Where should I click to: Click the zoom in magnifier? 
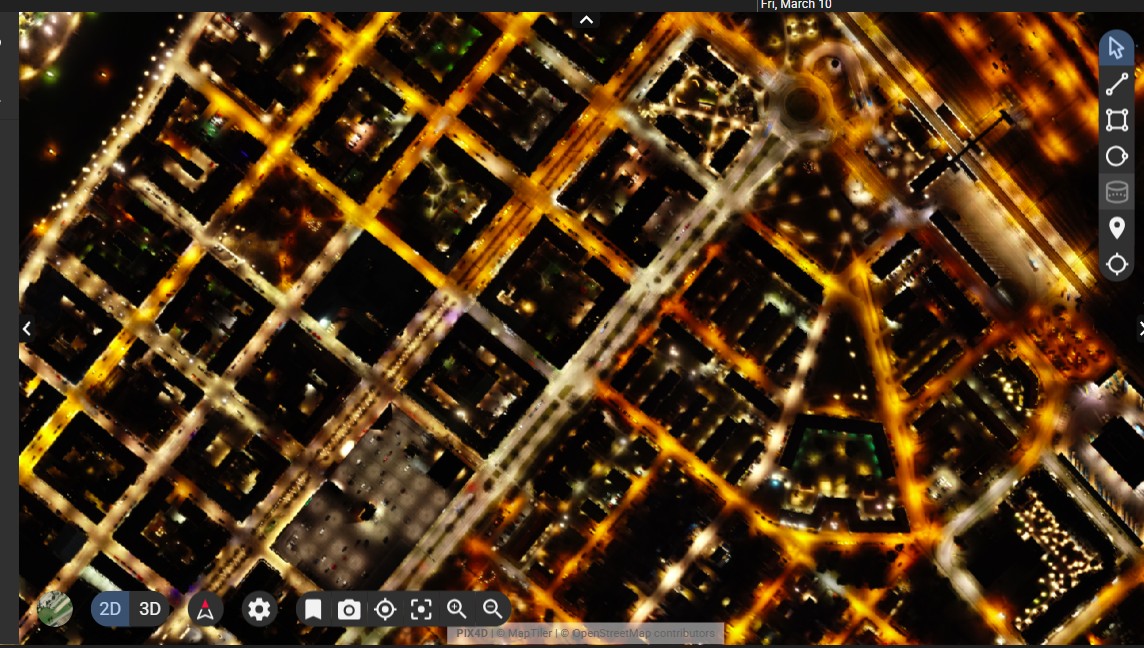(x=457, y=609)
